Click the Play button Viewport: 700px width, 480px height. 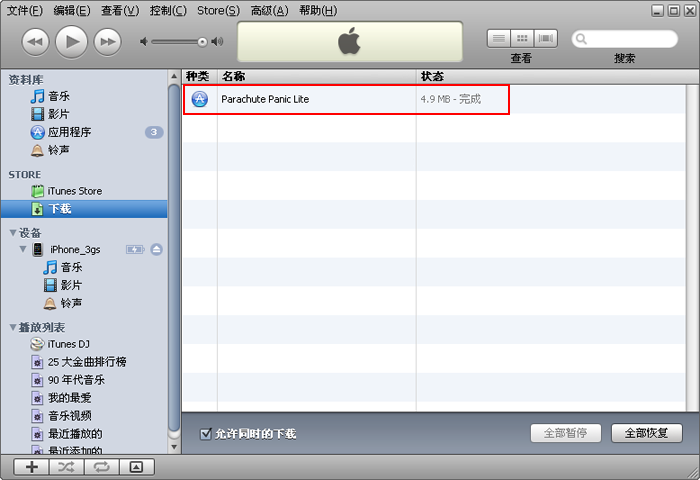71,41
